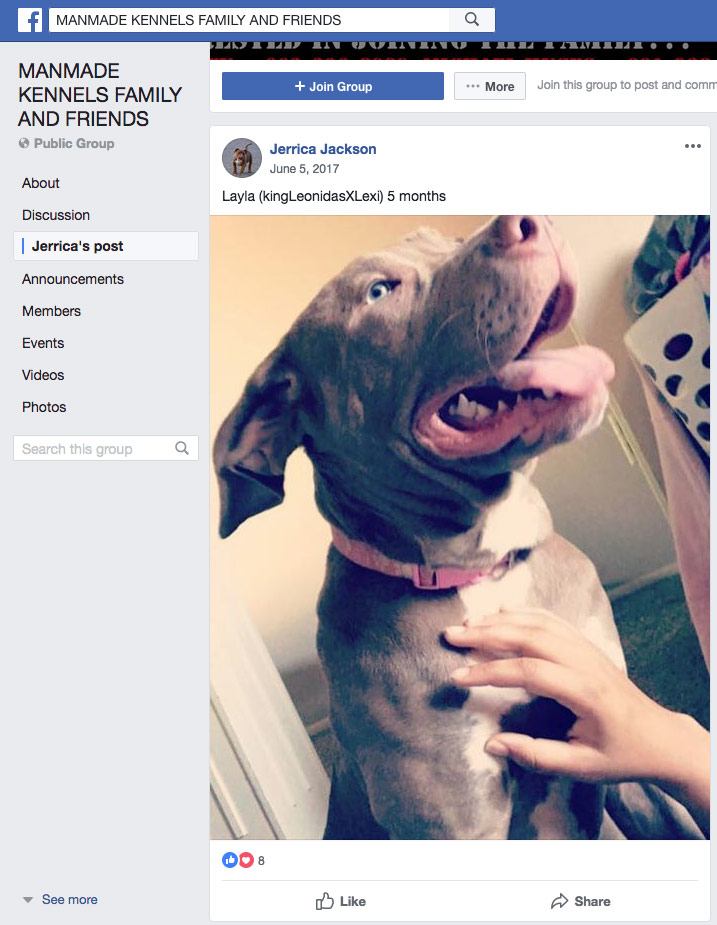
Task: Open the dog photo in the post
Action: (460, 527)
